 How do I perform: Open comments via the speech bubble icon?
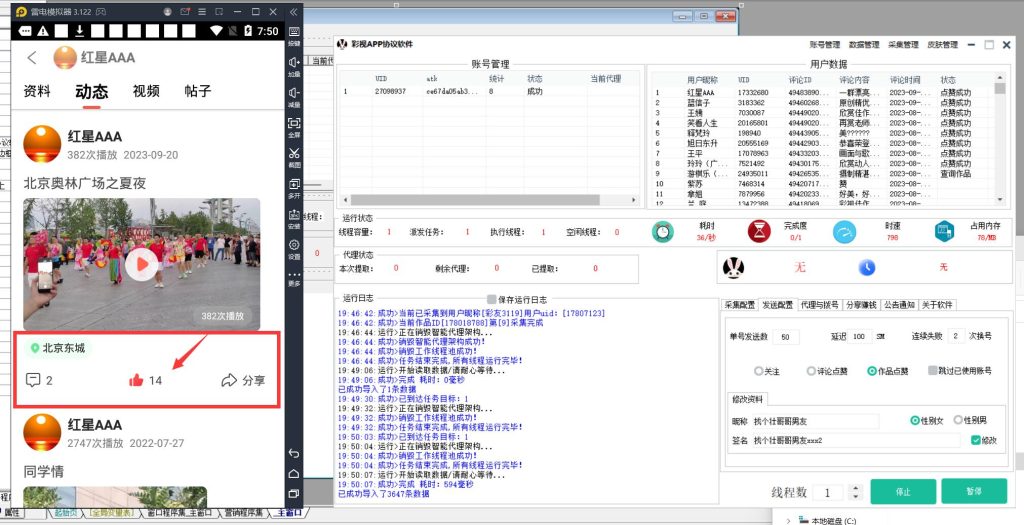(33, 380)
